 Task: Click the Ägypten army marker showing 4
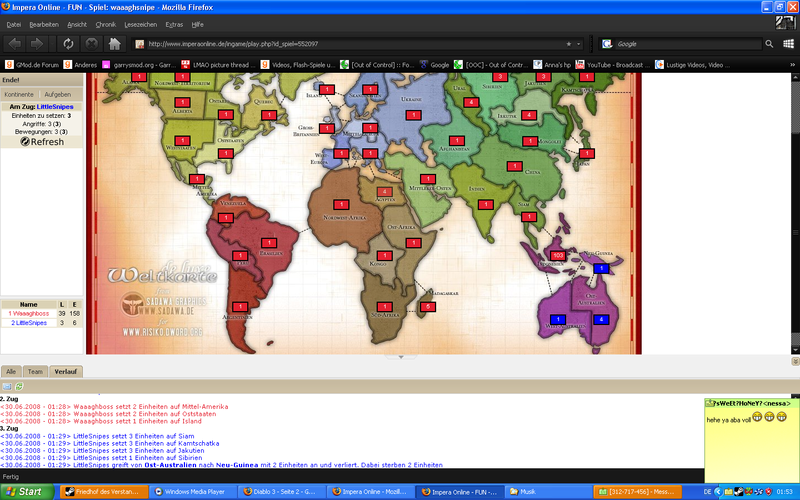(x=384, y=192)
